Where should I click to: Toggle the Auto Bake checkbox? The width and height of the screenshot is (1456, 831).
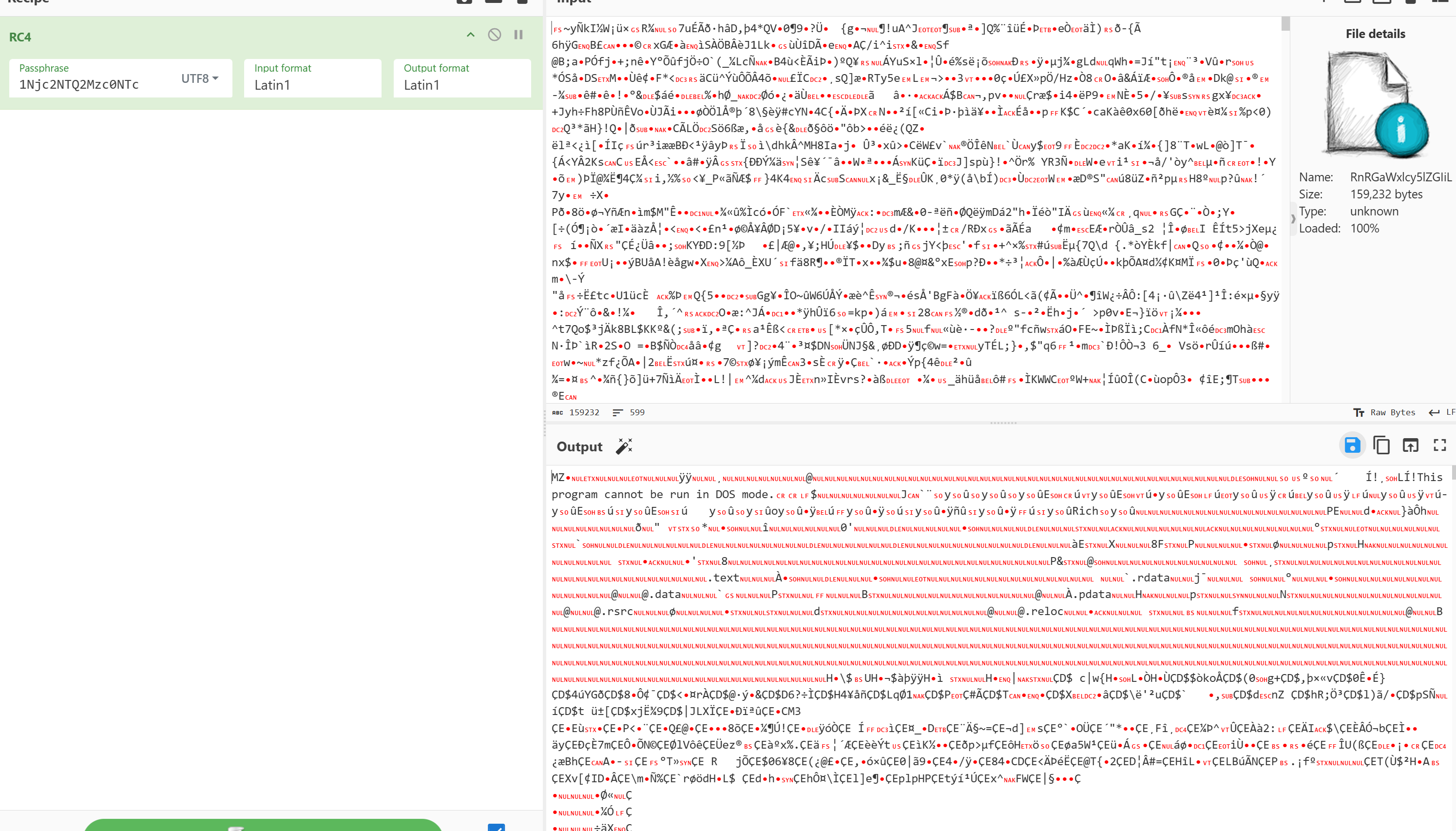pos(496,827)
